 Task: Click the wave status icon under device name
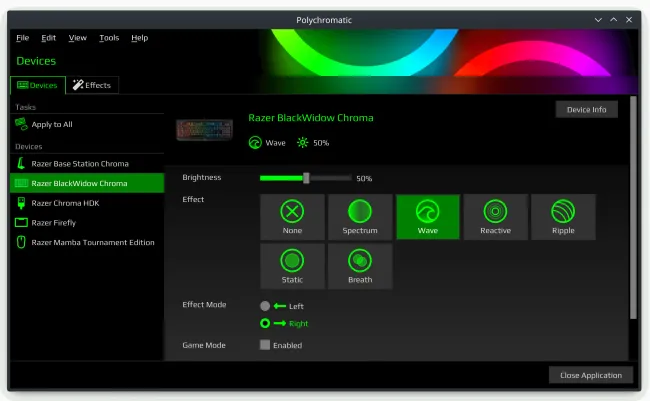click(x=255, y=143)
